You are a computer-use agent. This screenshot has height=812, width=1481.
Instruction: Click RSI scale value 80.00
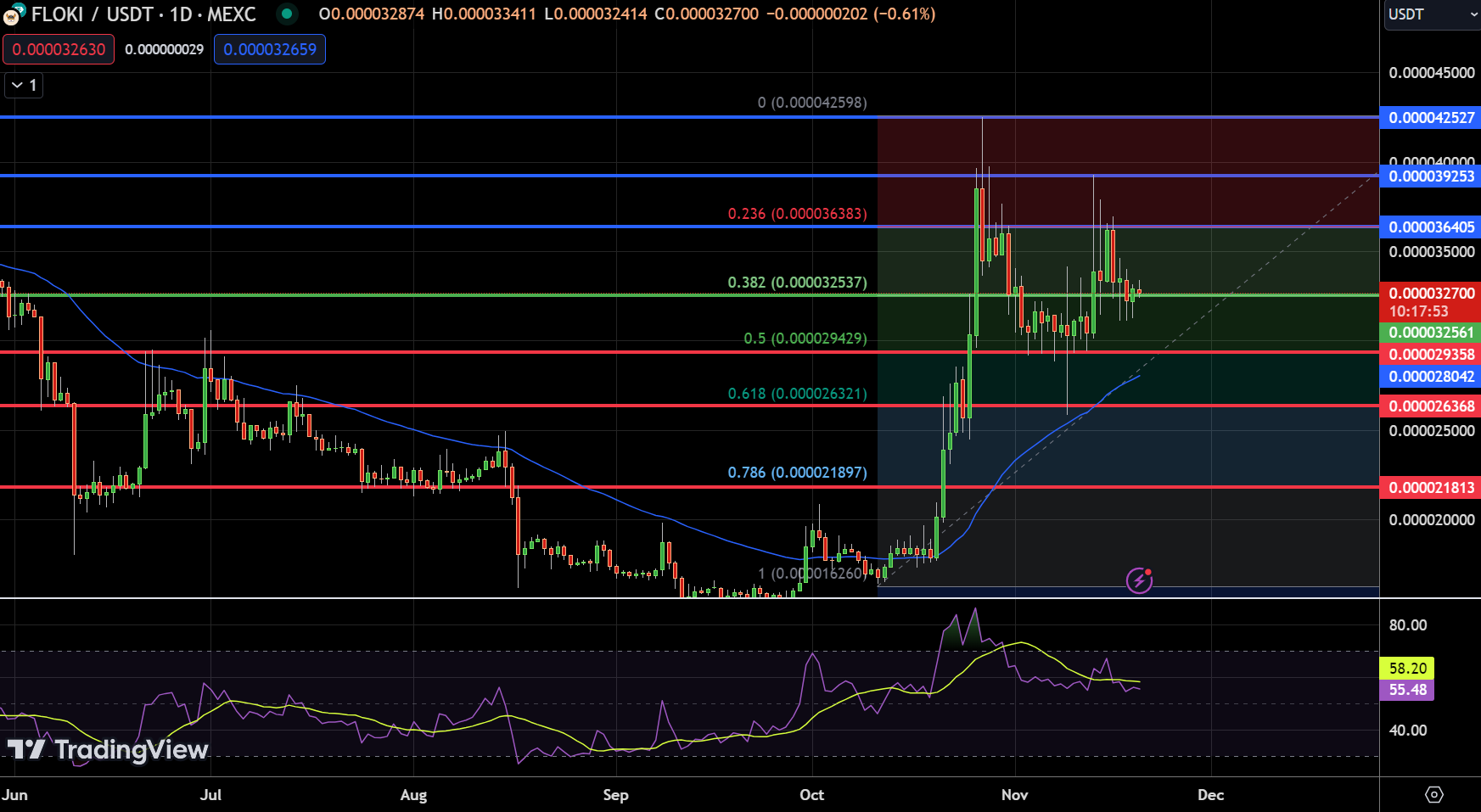coord(1408,625)
